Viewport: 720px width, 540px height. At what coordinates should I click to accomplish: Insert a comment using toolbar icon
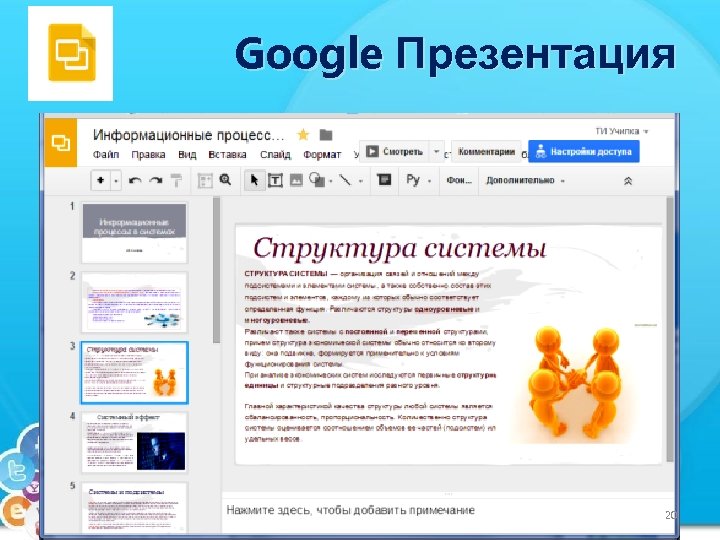[384, 180]
